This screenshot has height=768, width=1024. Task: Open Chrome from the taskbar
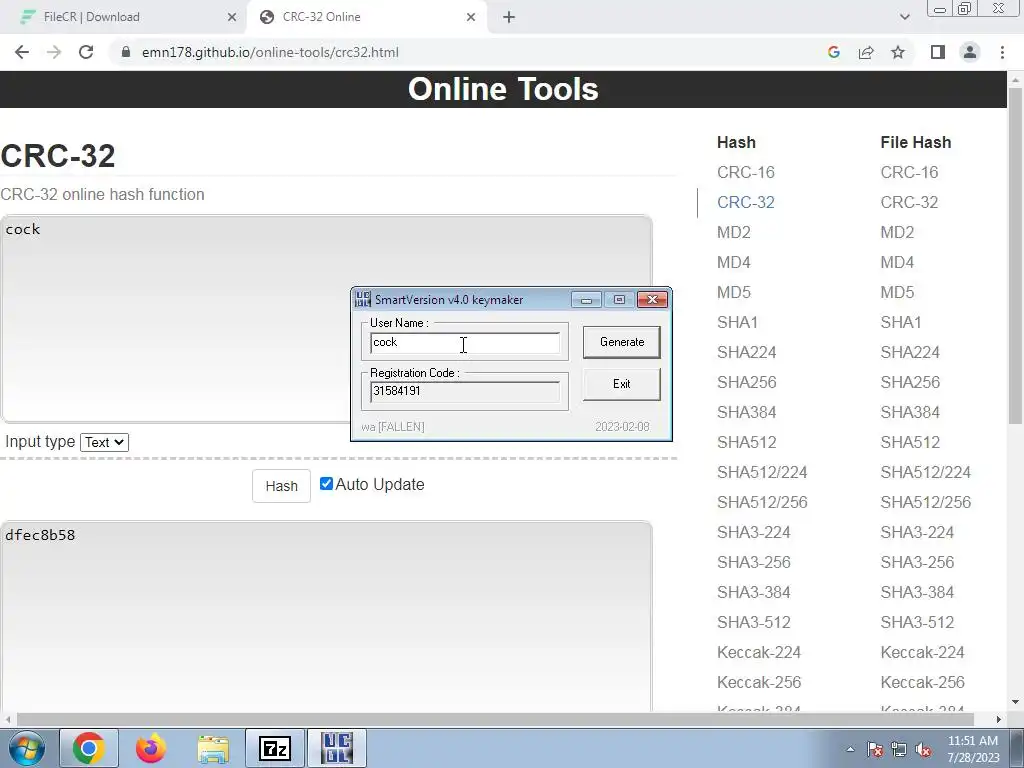coord(89,748)
